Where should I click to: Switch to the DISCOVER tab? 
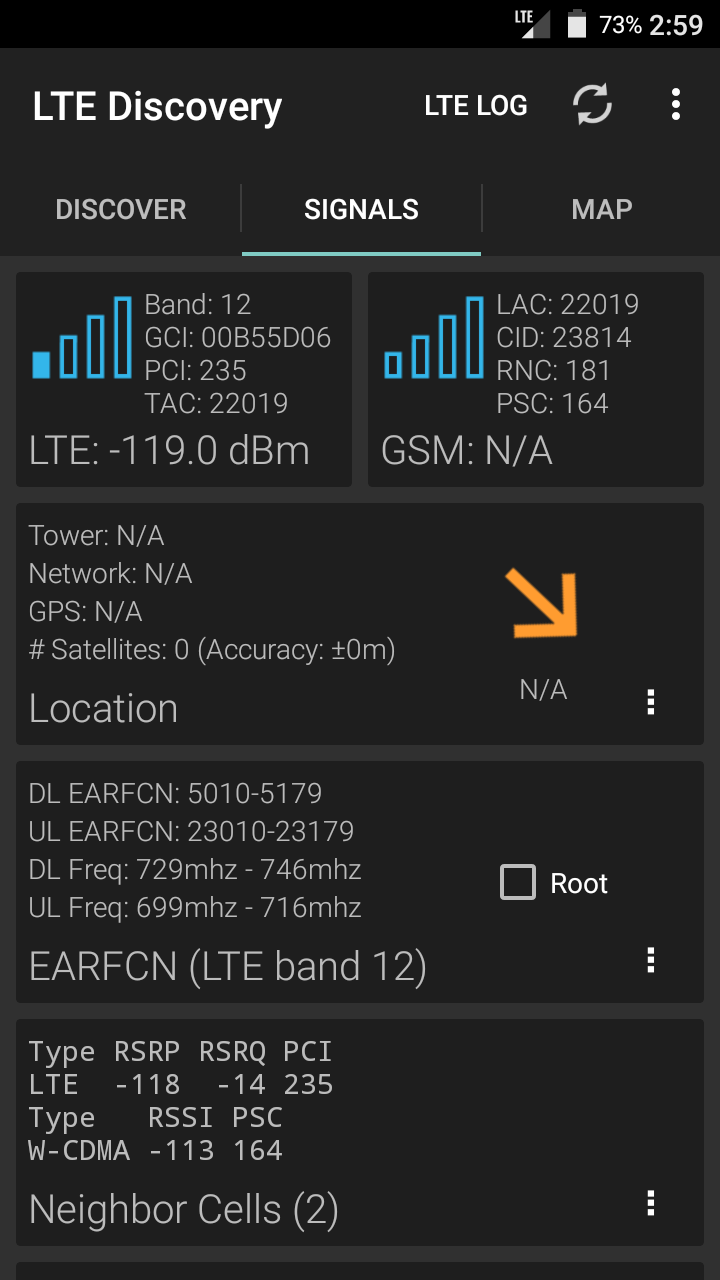coord(121,209)
